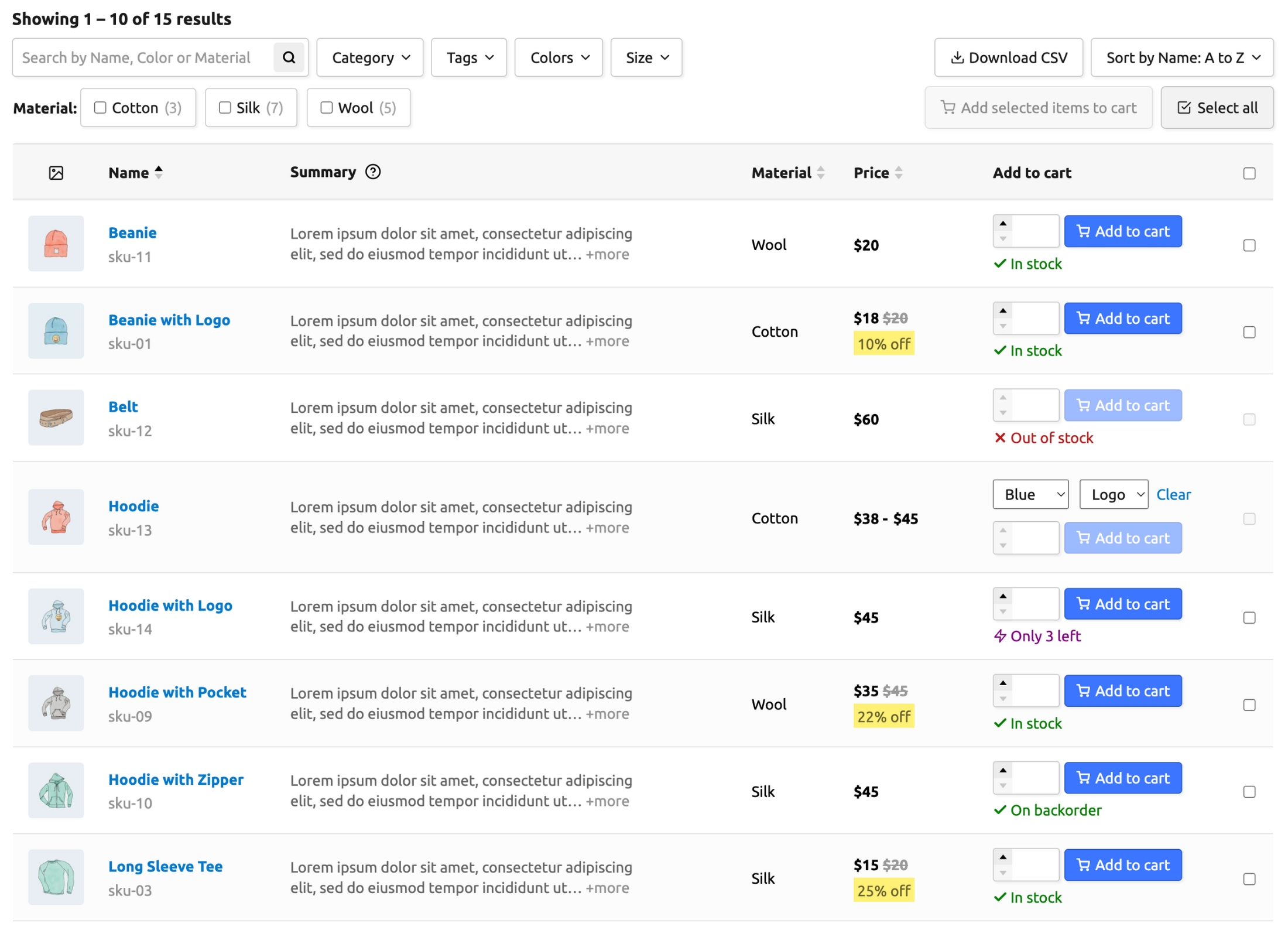Click the Download CSV button

tap(1009, 57)
